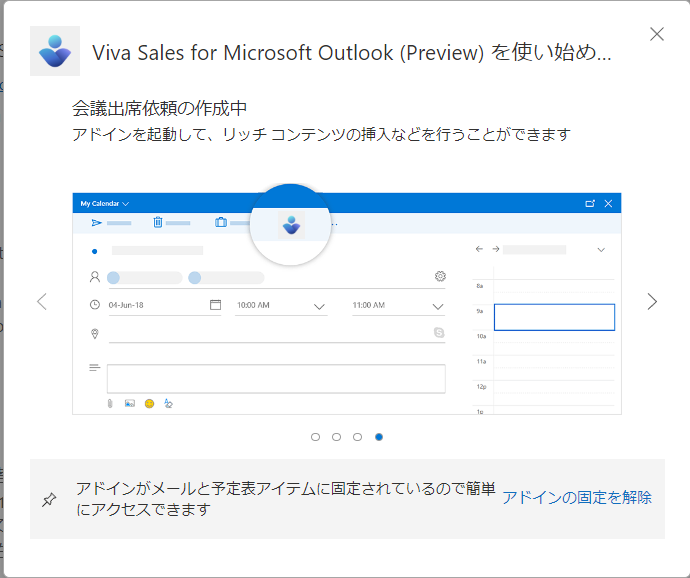Click the meeting body text box
This screenshot has width=690, height=578.
276,379
